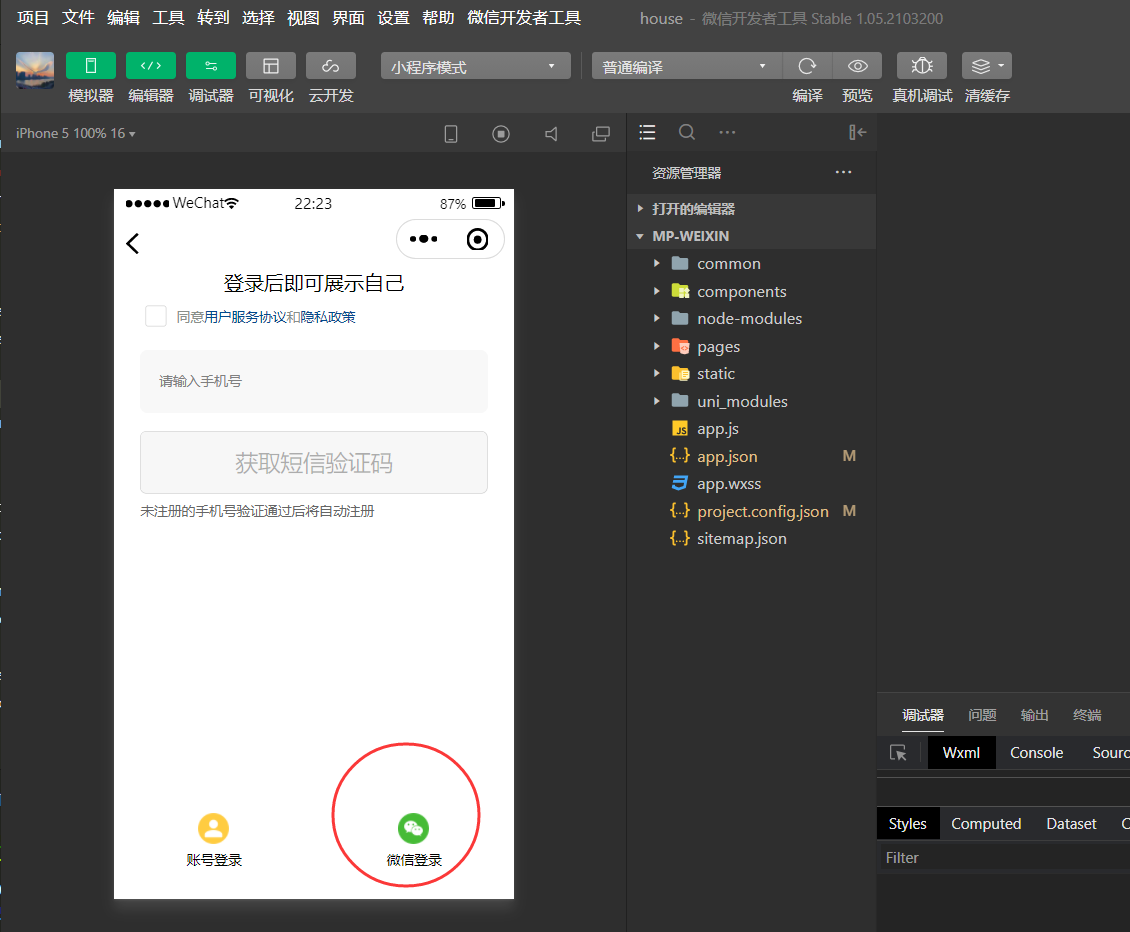The image size is (1130, 932).
Task: Open the 隐私政策 link
Action: [x=328, y=317]
